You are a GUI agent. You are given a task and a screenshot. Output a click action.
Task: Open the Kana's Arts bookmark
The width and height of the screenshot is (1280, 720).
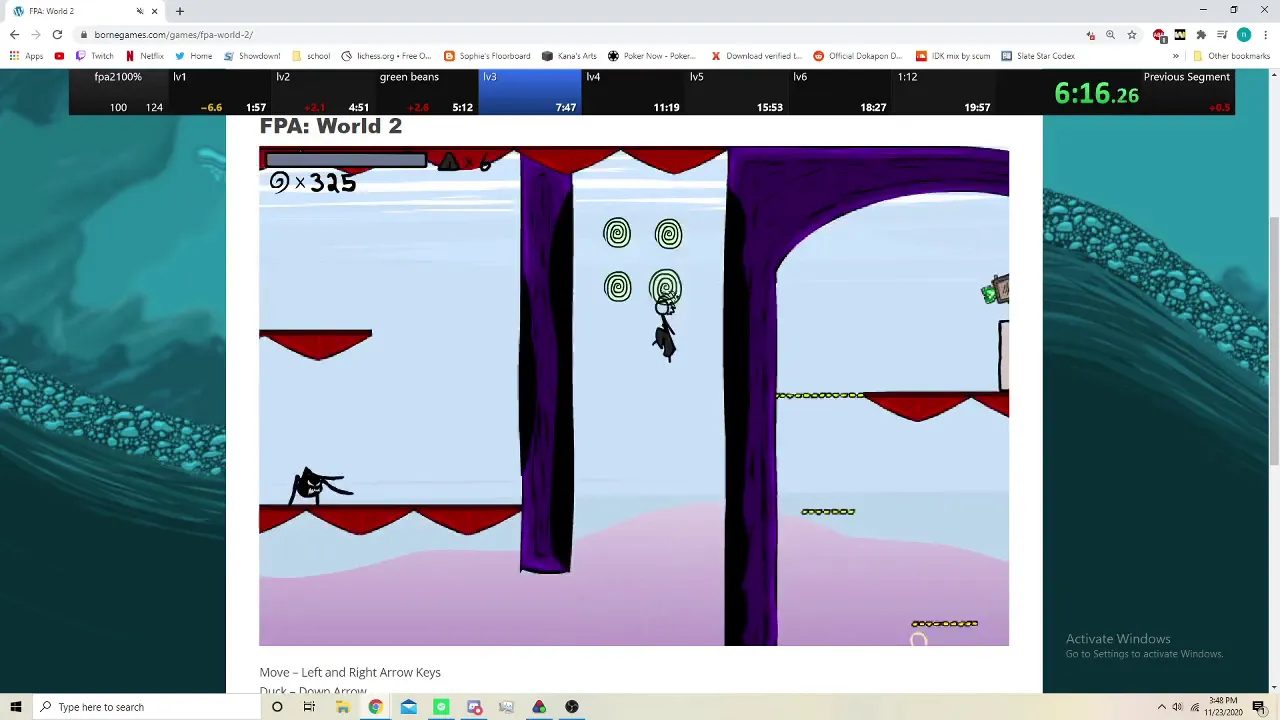(x=569, y=56)
